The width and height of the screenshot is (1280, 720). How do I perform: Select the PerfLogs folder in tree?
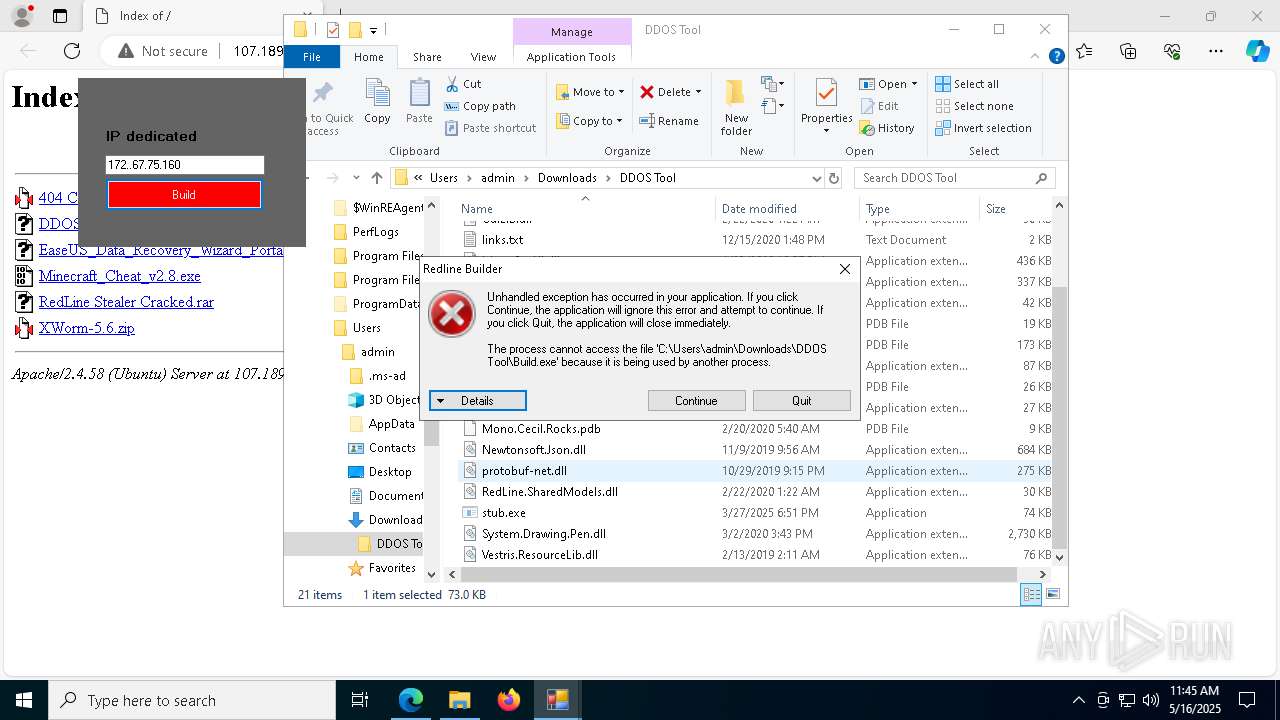pyautogui.click(x=375, y=232)
